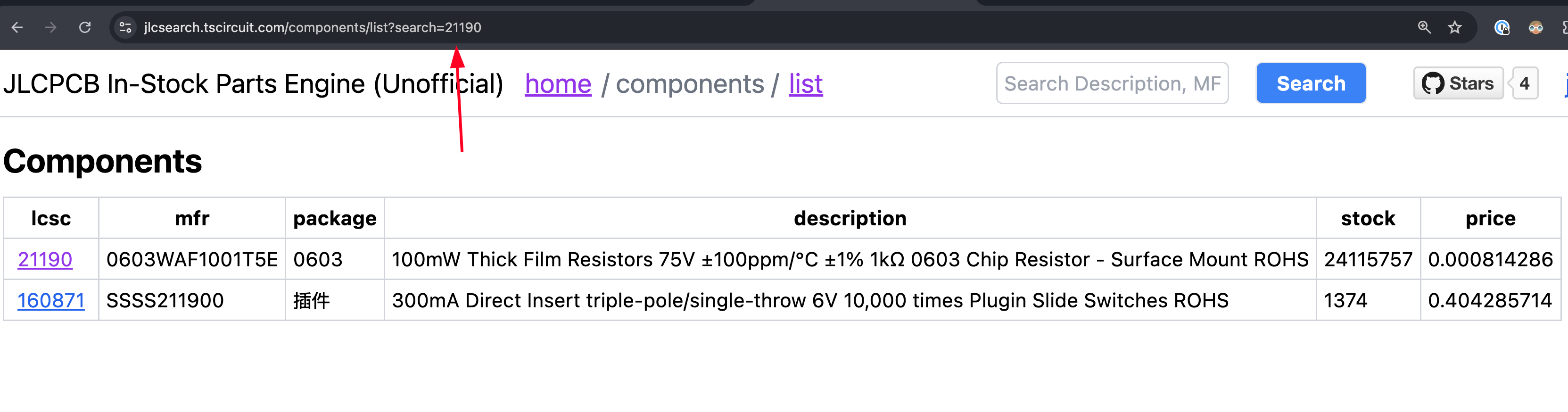Click the zoom magnifier icon in address bar
The image size is (1568, 412).
pyautogui.click(x=1424, y=27)
